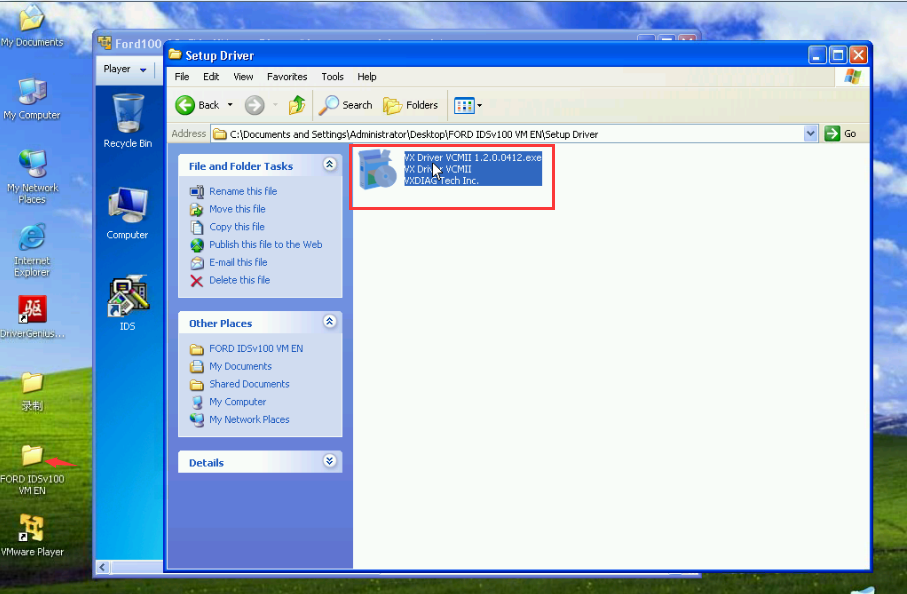Click Publish this file to the Web
This screenshot has width=907, height=594.
tap(266, 245)
